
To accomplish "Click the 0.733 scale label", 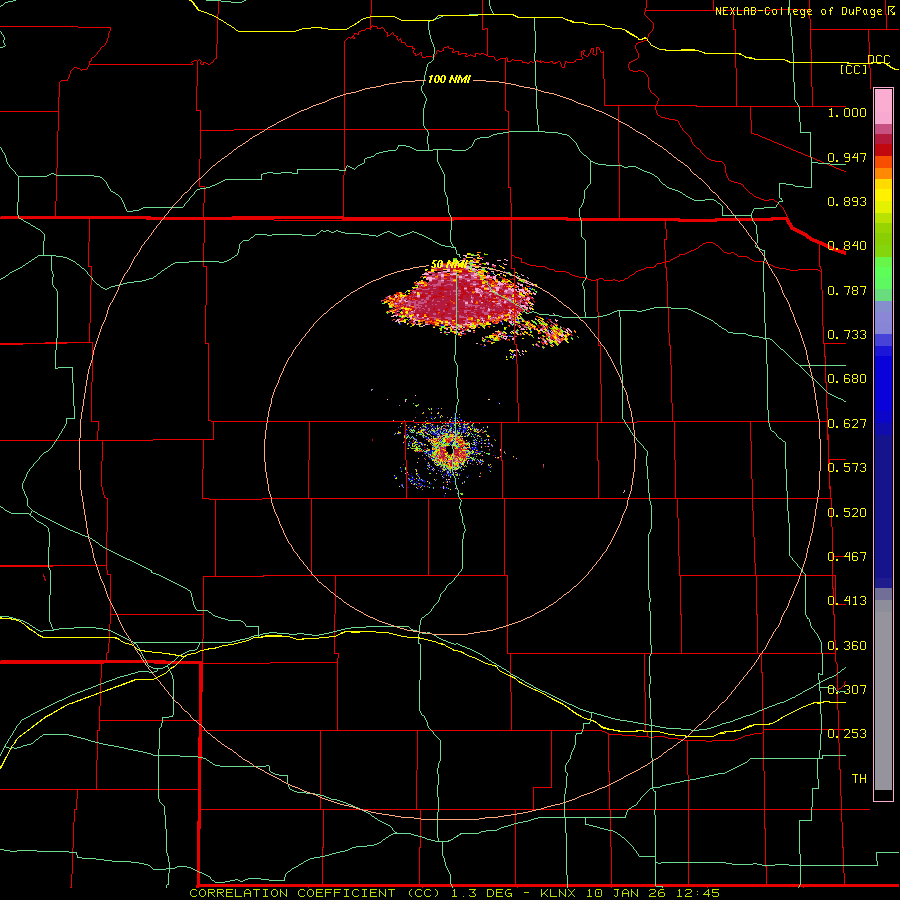I will click(x=847, y=334).
